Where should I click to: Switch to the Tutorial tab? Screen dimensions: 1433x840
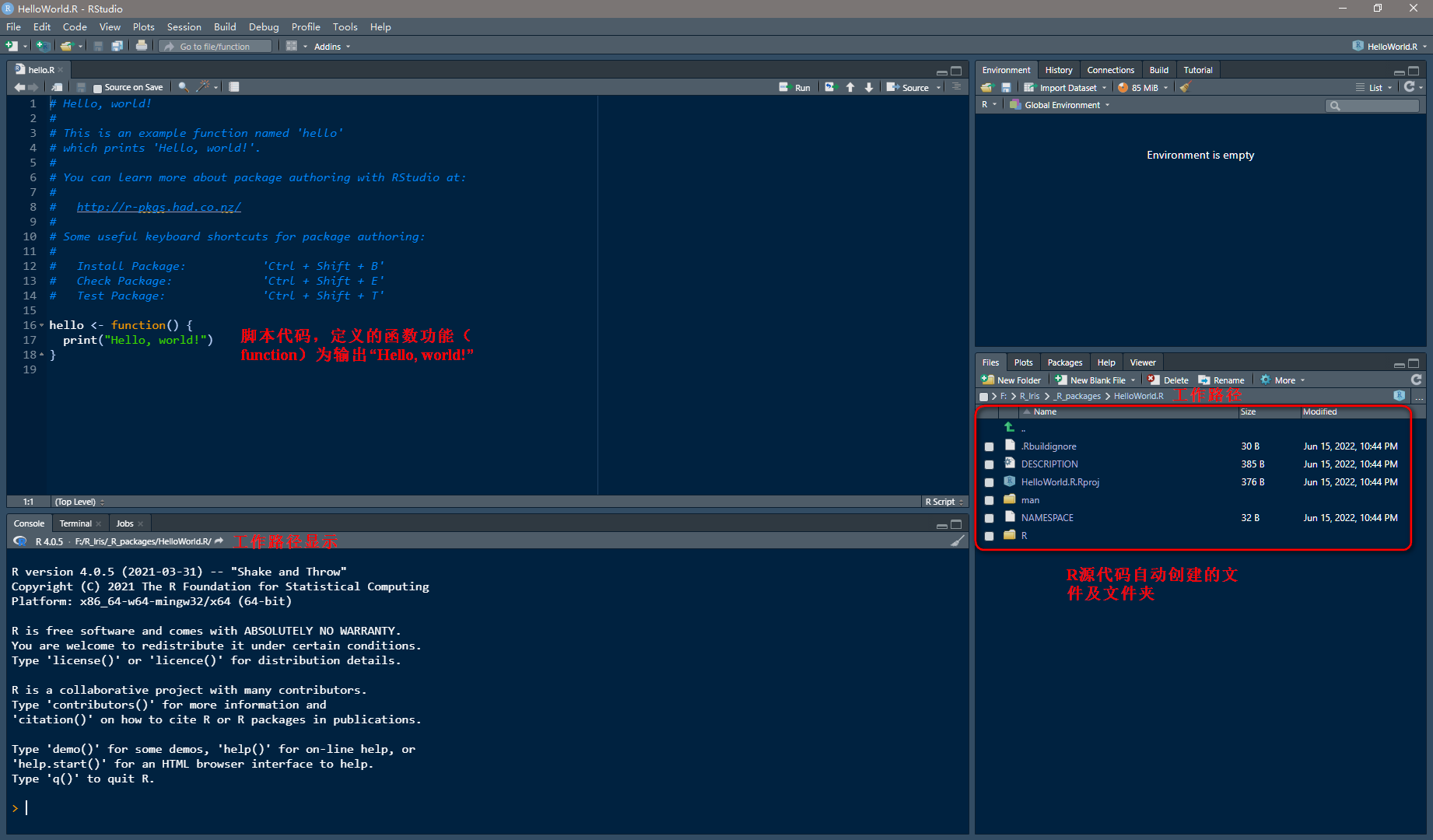click(x=1197, y=70)
